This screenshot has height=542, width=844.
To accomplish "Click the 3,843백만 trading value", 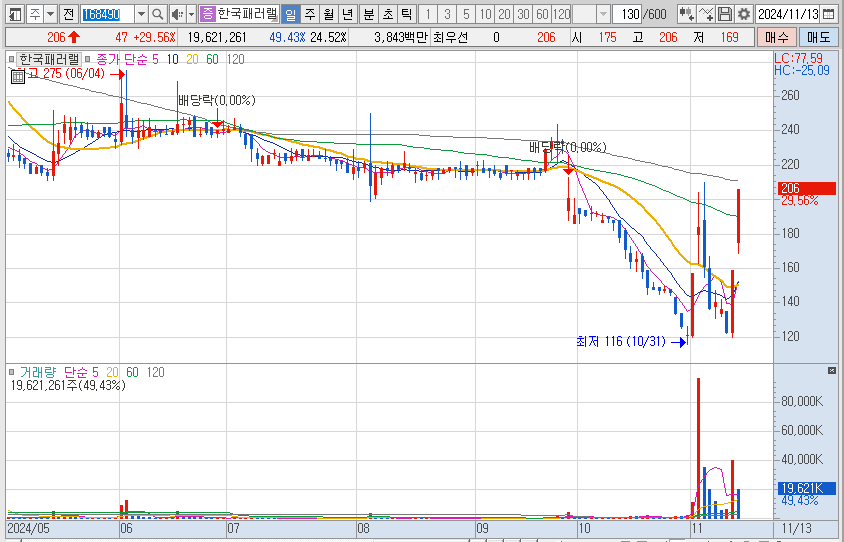I will tap(400, 37).
